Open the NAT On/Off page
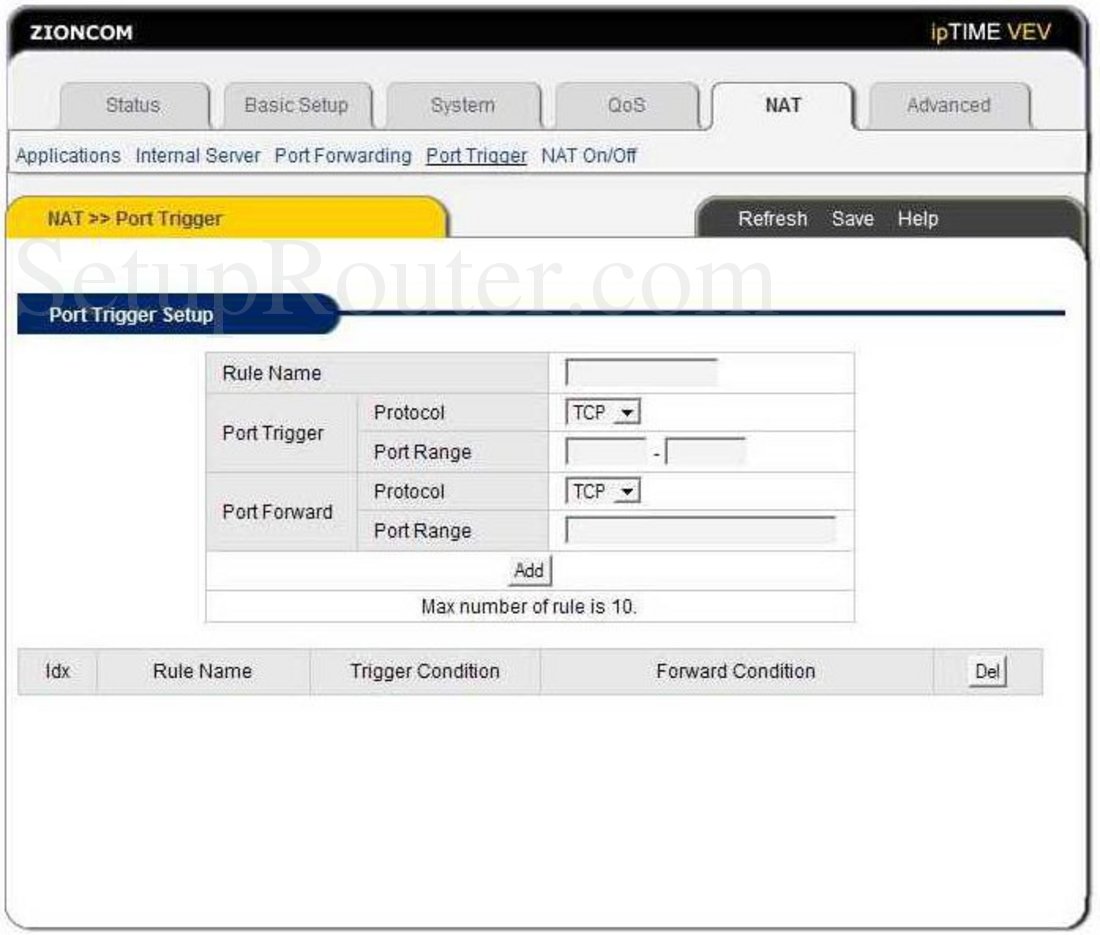The height and width of the screenshot is (935, 1100). 589,156
